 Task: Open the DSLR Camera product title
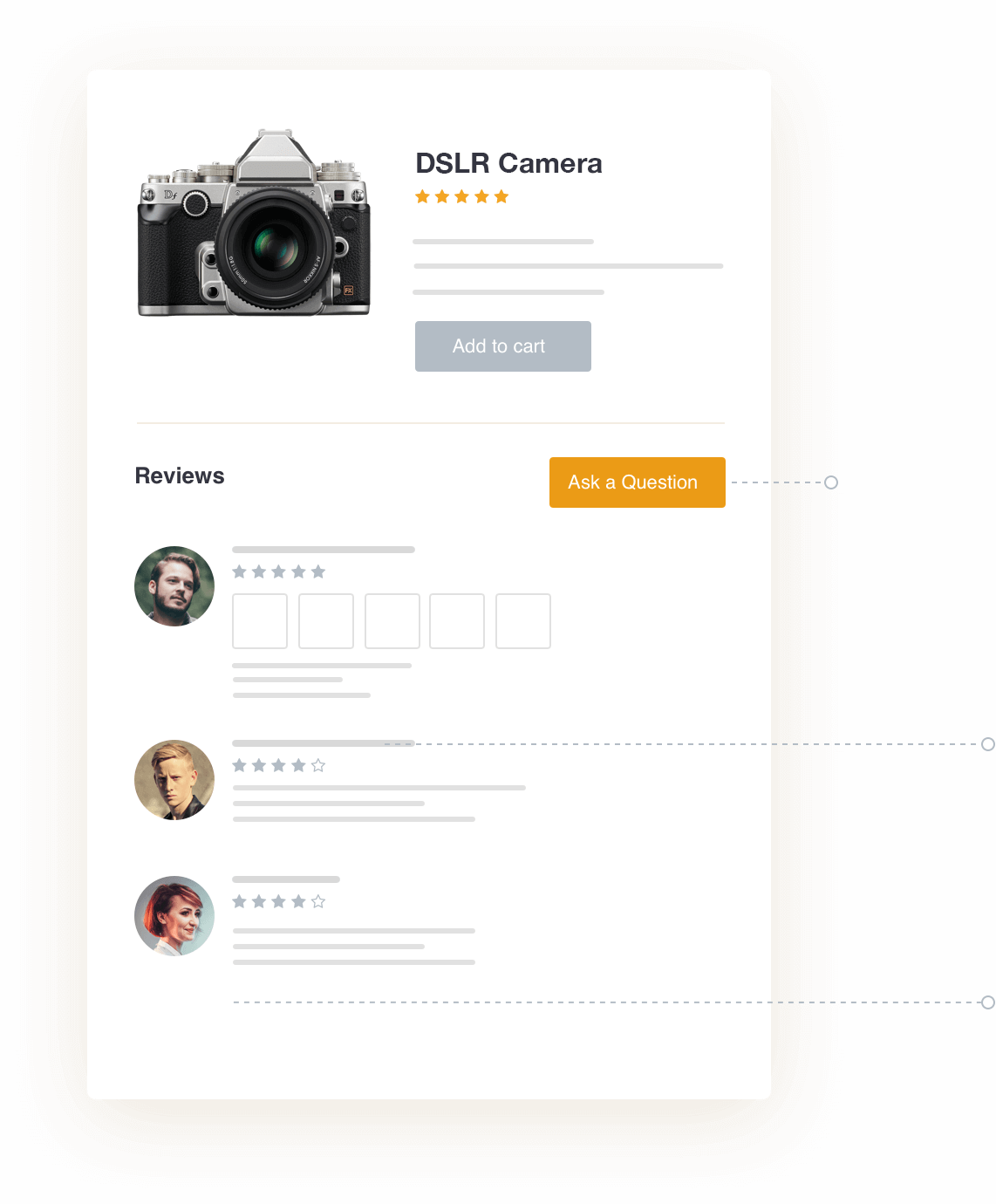[508, 163]
